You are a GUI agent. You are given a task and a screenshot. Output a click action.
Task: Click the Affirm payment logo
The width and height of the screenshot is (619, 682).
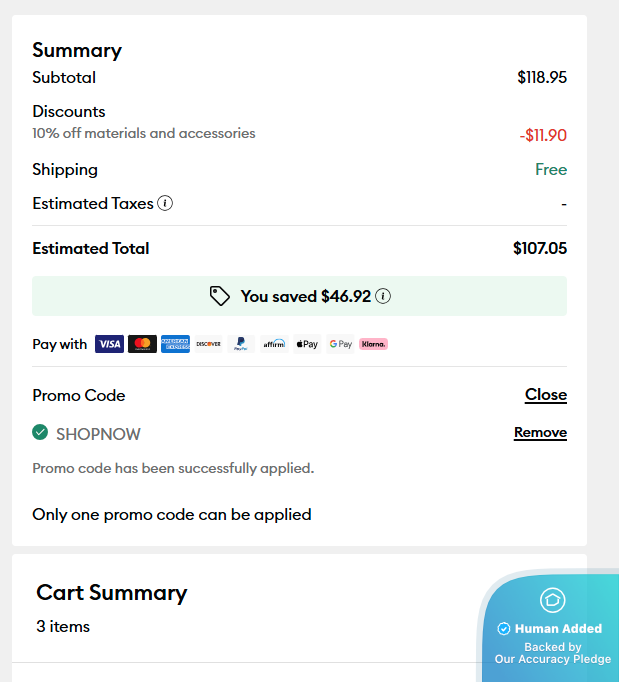point(274,344)
